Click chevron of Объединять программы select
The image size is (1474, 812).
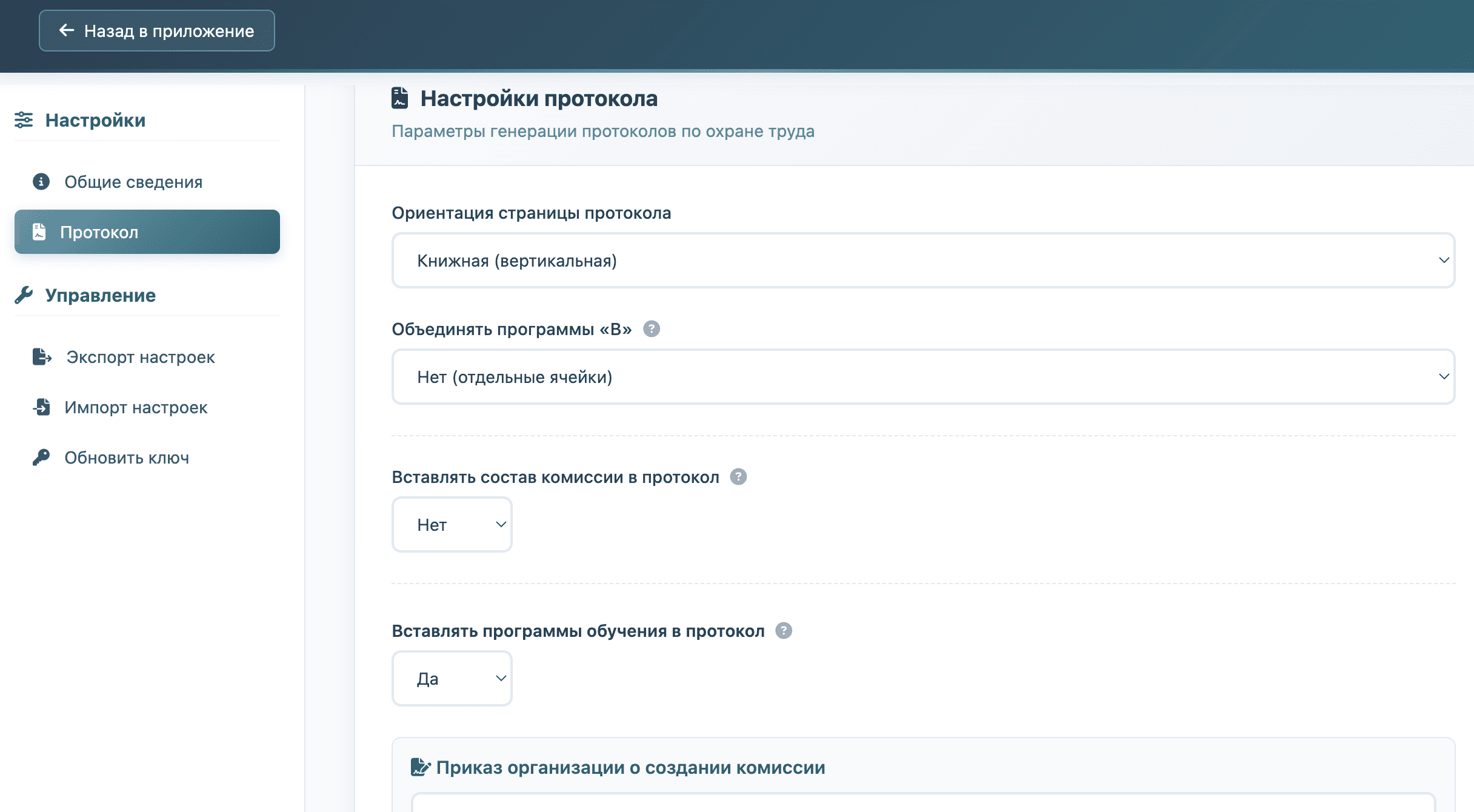point(1444,377)
